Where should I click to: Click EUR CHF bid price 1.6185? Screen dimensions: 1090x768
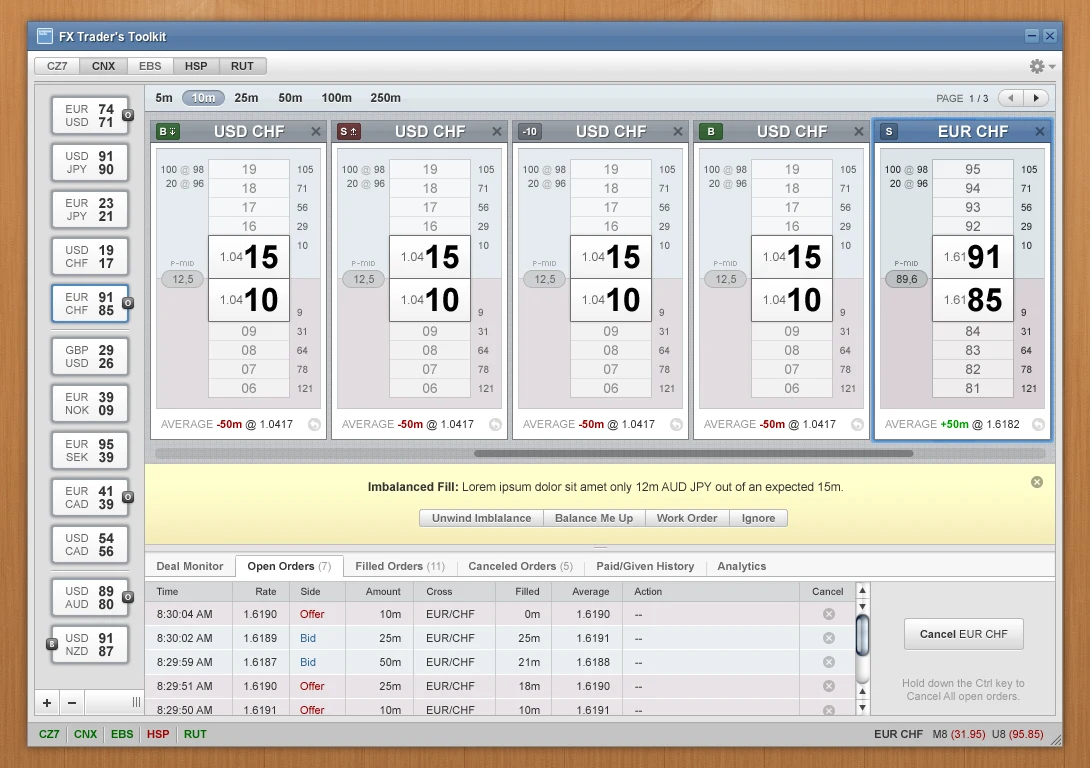click(973, 300)
